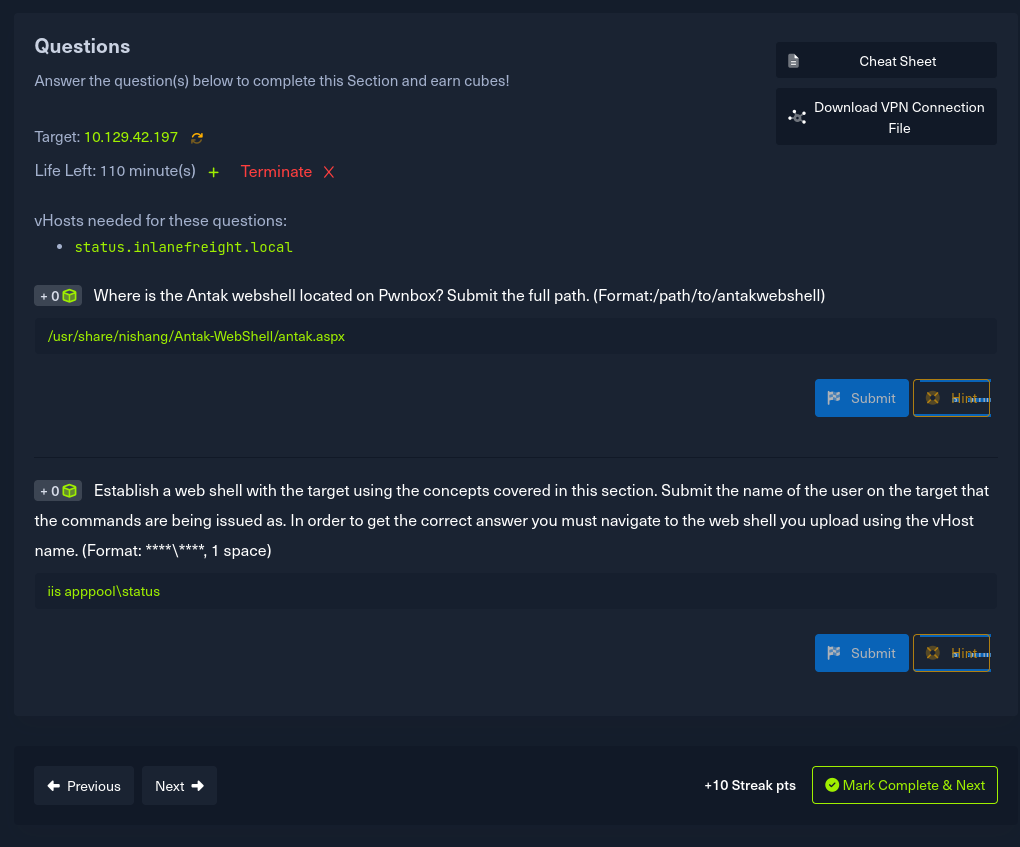Click the cube badge on web shell question
1020x847 pixels.
[x=69, y=491]
